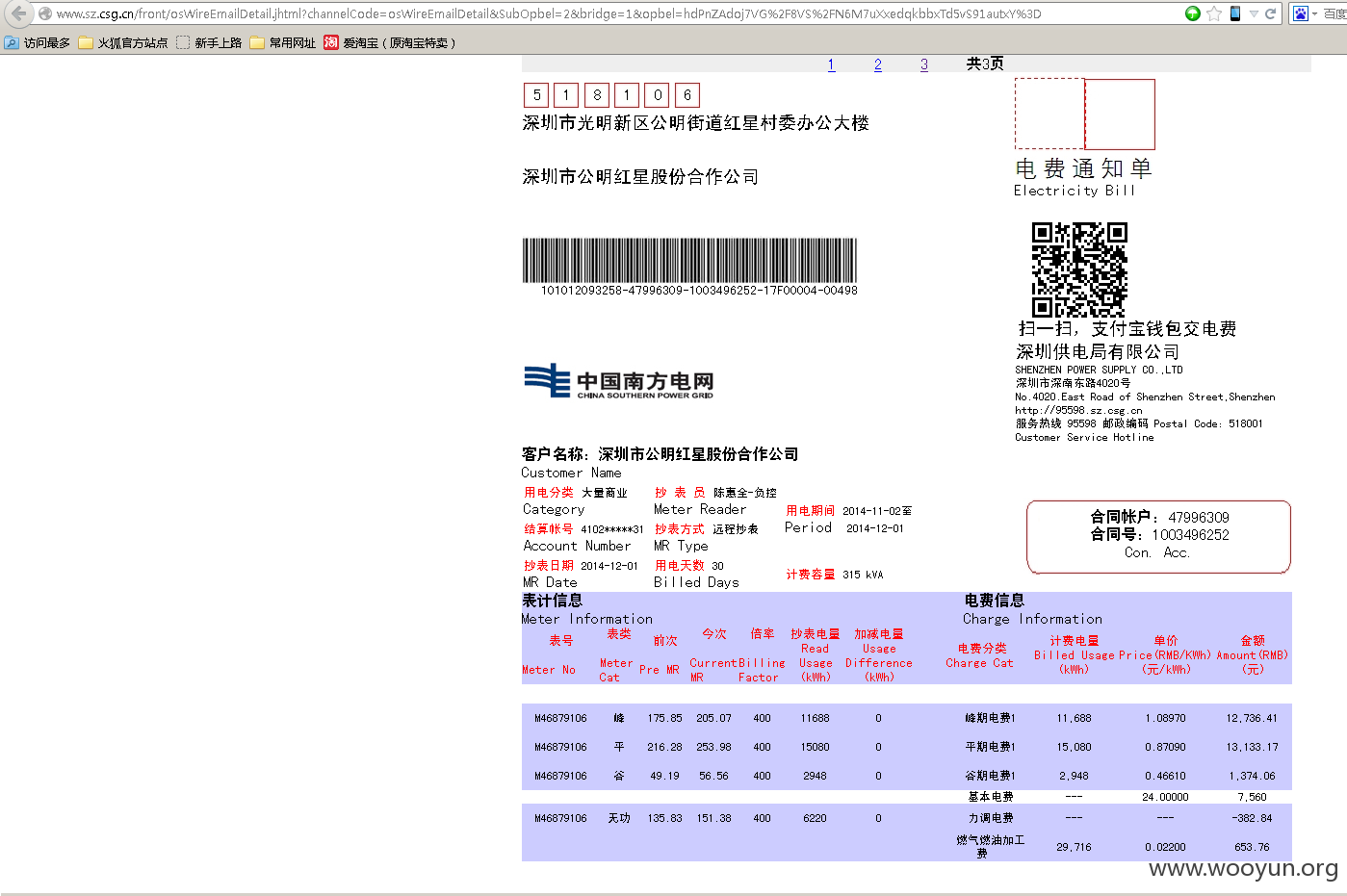Open the 火狐官方站点 bookmark folder
The width and height of the screenshot is (1347, 896).
pos(123,42)
